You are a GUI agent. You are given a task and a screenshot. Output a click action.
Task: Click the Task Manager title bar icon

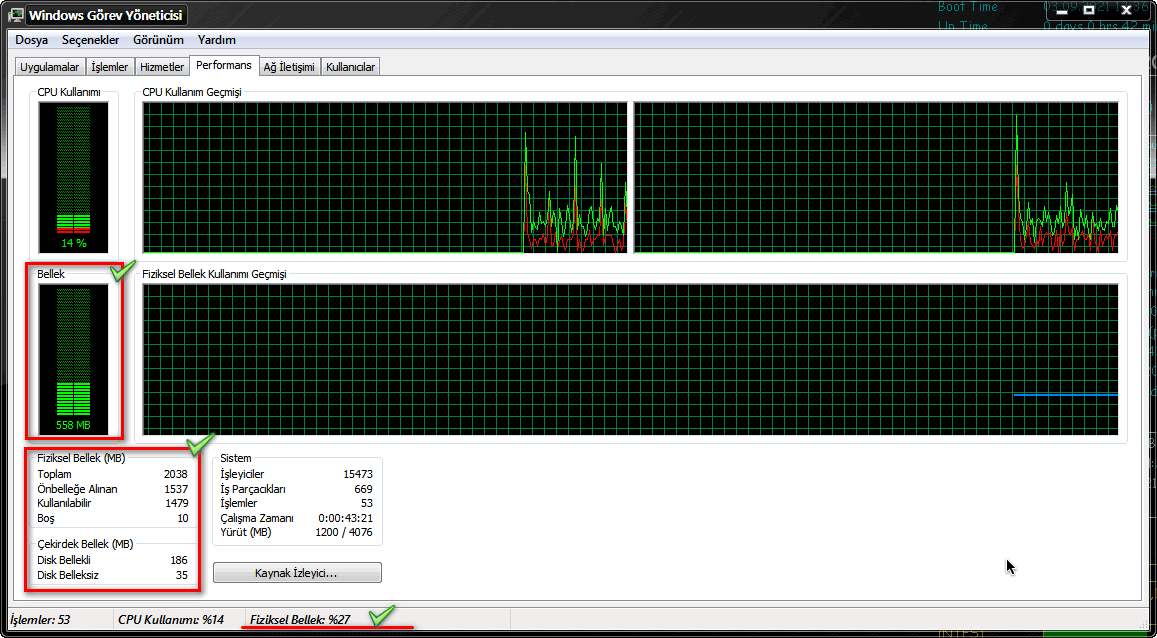click(17, 15)
